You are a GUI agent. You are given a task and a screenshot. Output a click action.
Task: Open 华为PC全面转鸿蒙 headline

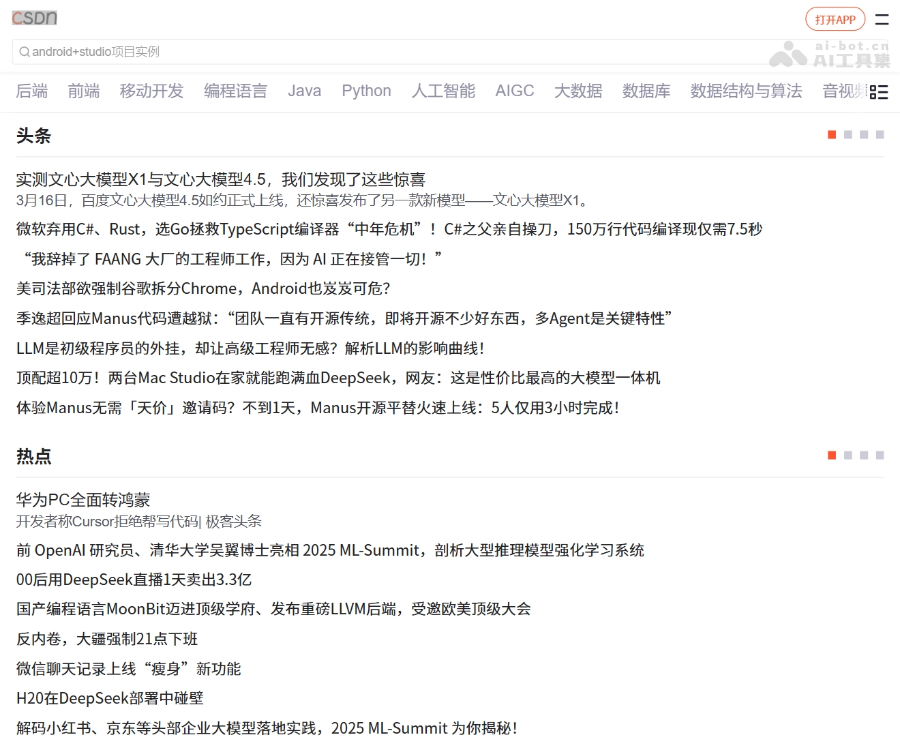coord(83,500)
